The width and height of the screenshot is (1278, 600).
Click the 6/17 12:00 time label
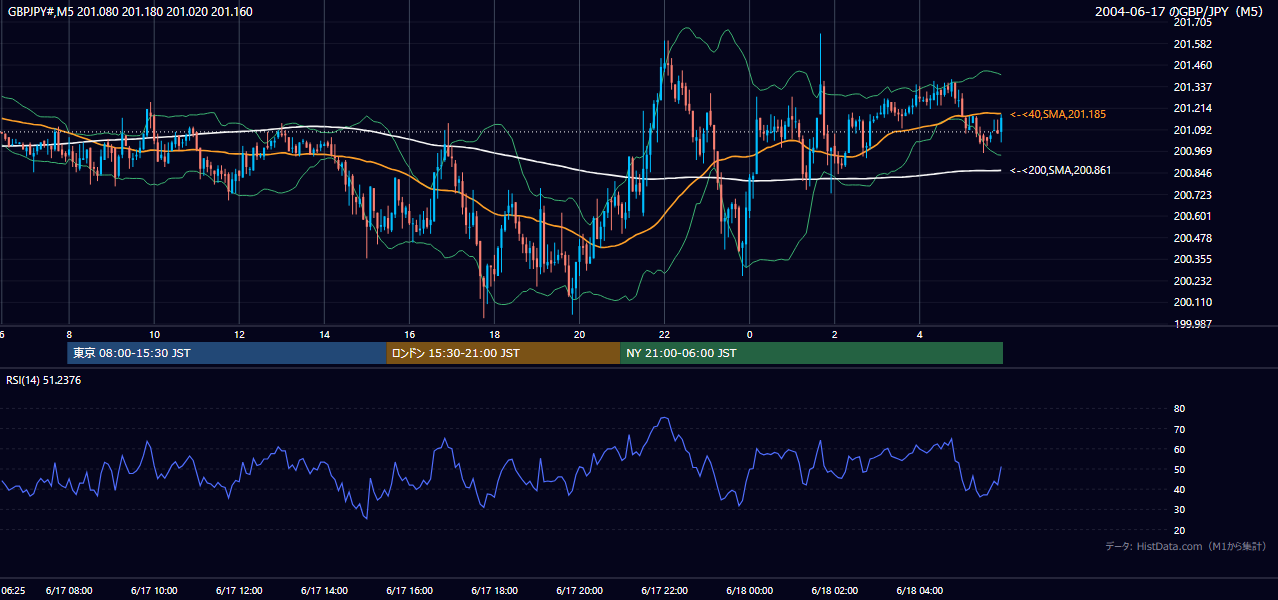click(239, 591)
